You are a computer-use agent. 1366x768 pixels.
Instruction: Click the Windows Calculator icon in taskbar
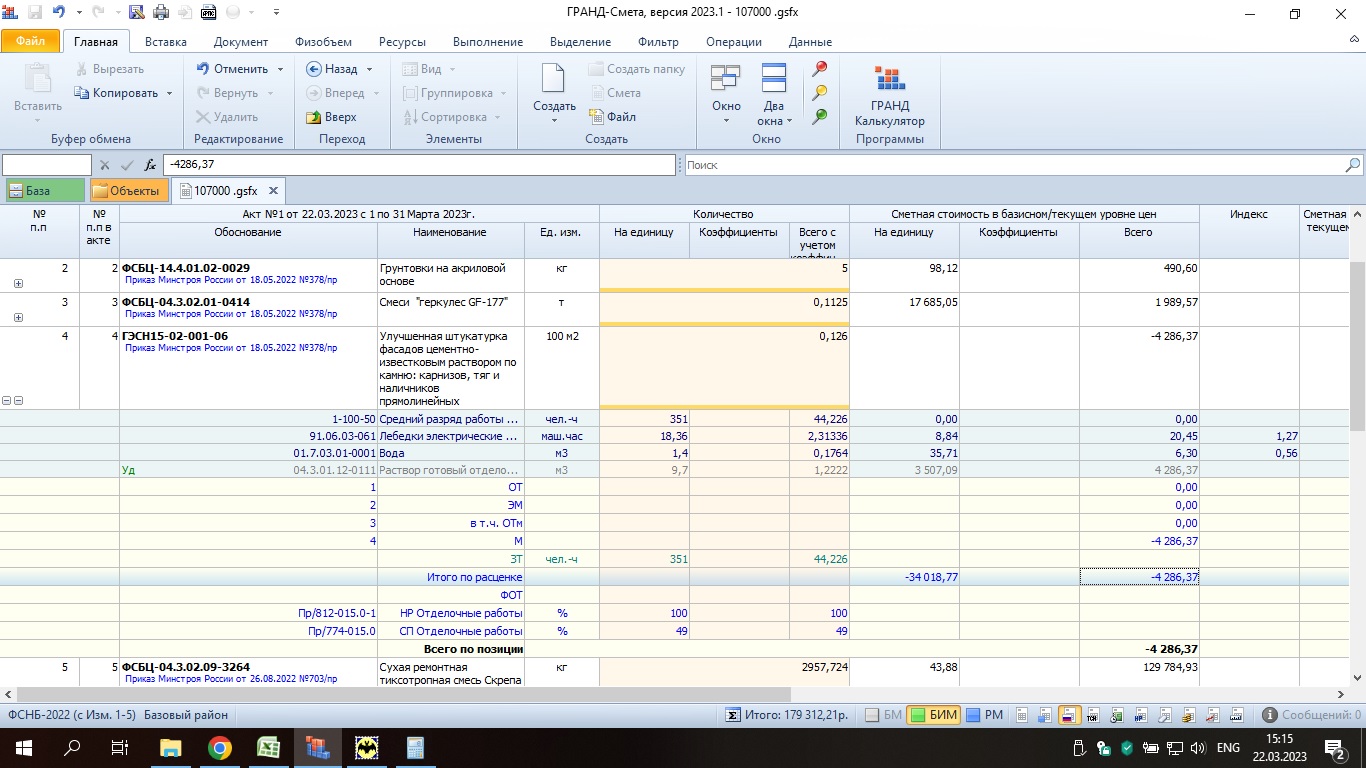tap(415, 747)
